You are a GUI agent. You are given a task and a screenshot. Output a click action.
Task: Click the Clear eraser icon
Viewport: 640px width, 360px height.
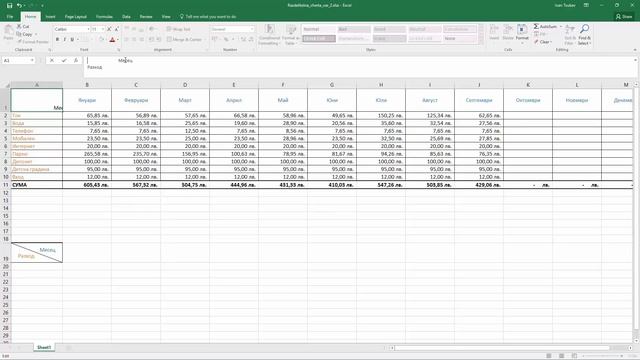click(536, 42)
